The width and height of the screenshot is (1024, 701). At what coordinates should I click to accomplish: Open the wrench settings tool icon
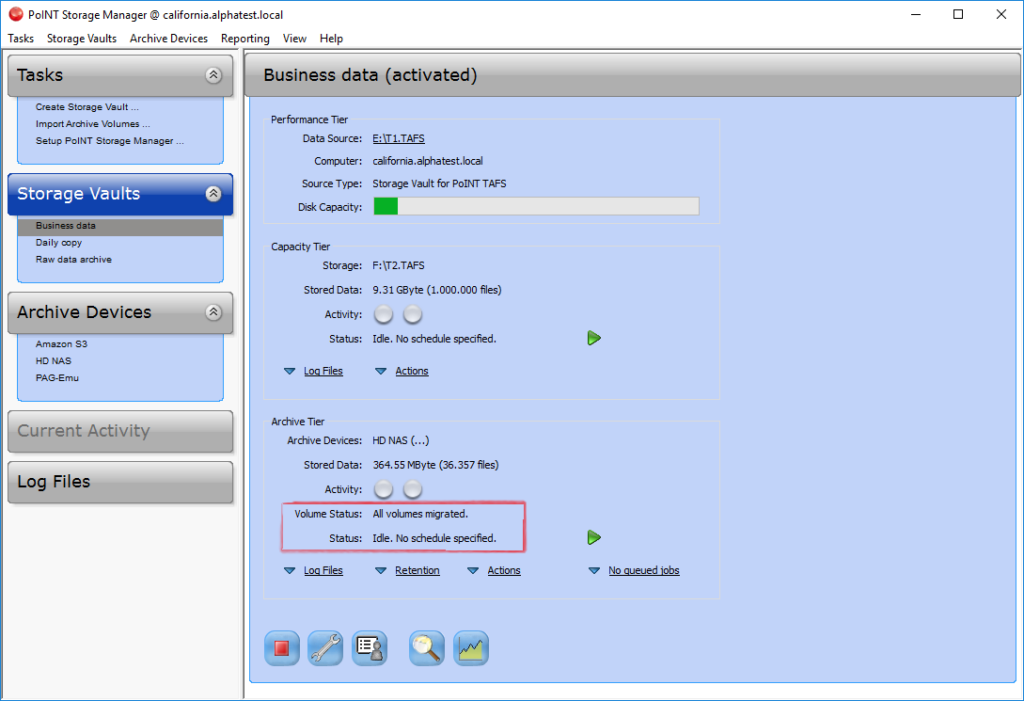point(325,648)
